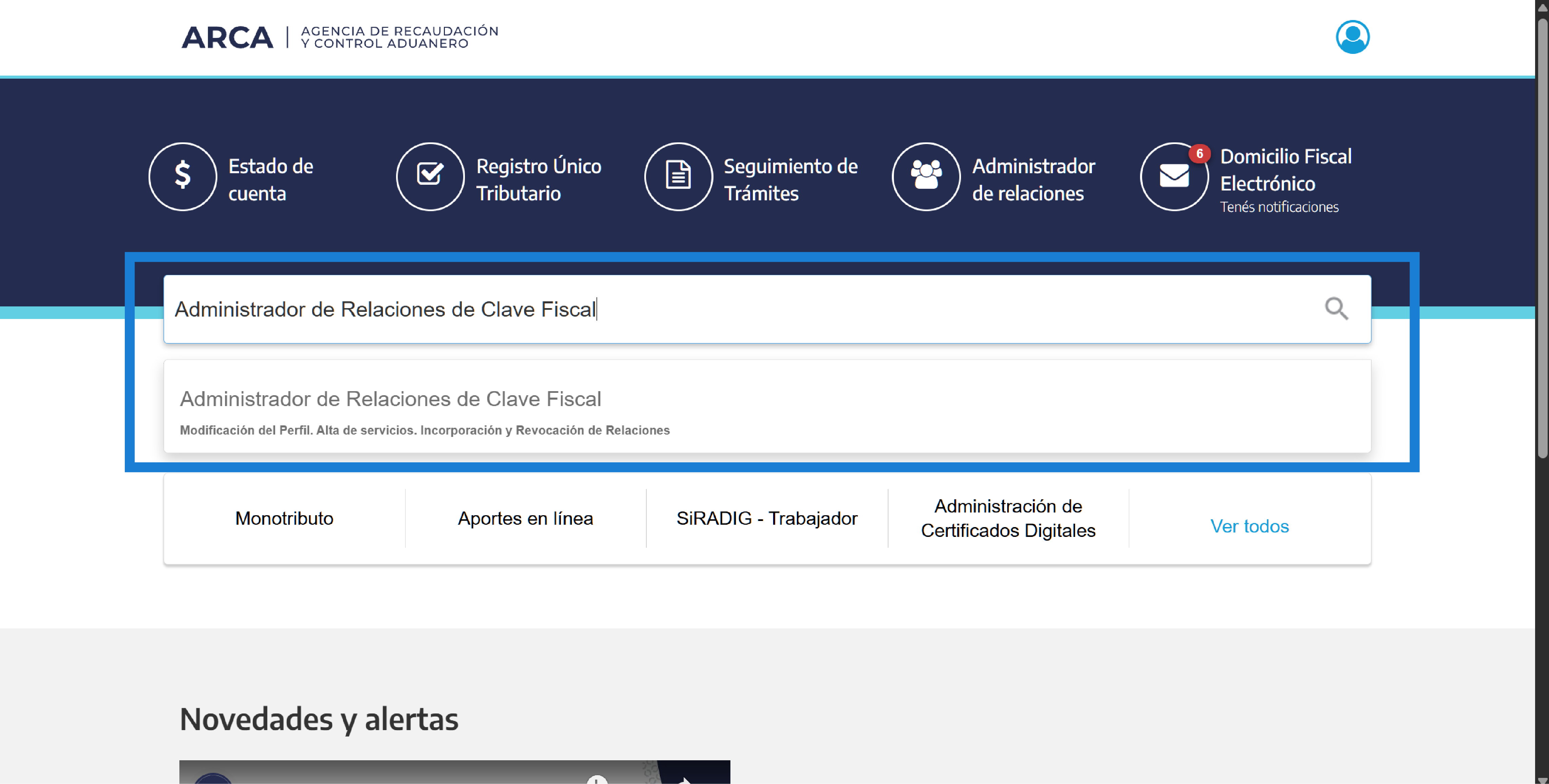Viewport: 1549px width, 784px height.
Task: Open Aportes en línea service
Action: pos(525,518)
